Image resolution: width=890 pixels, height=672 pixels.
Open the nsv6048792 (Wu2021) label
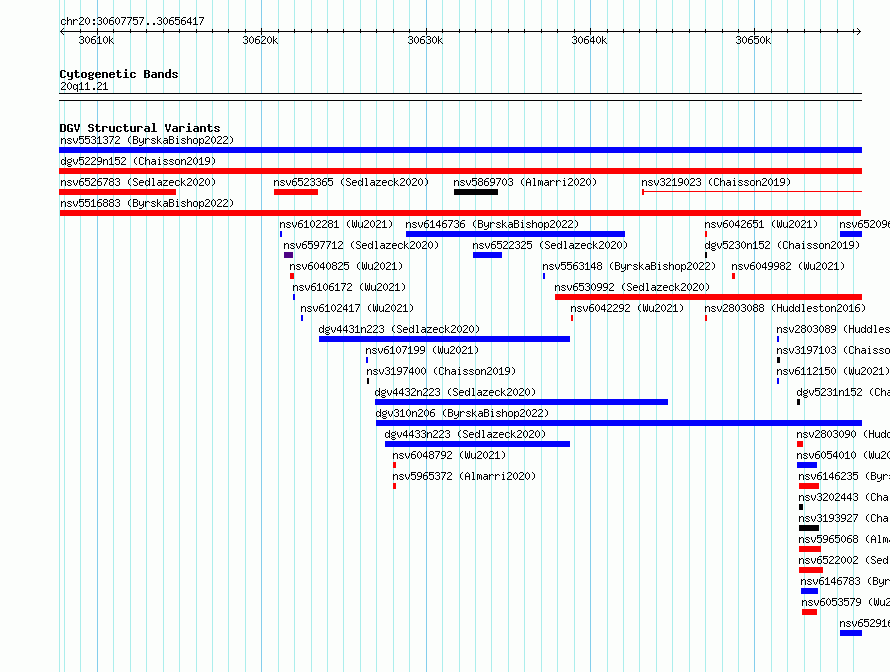click(x=449, y=455)
